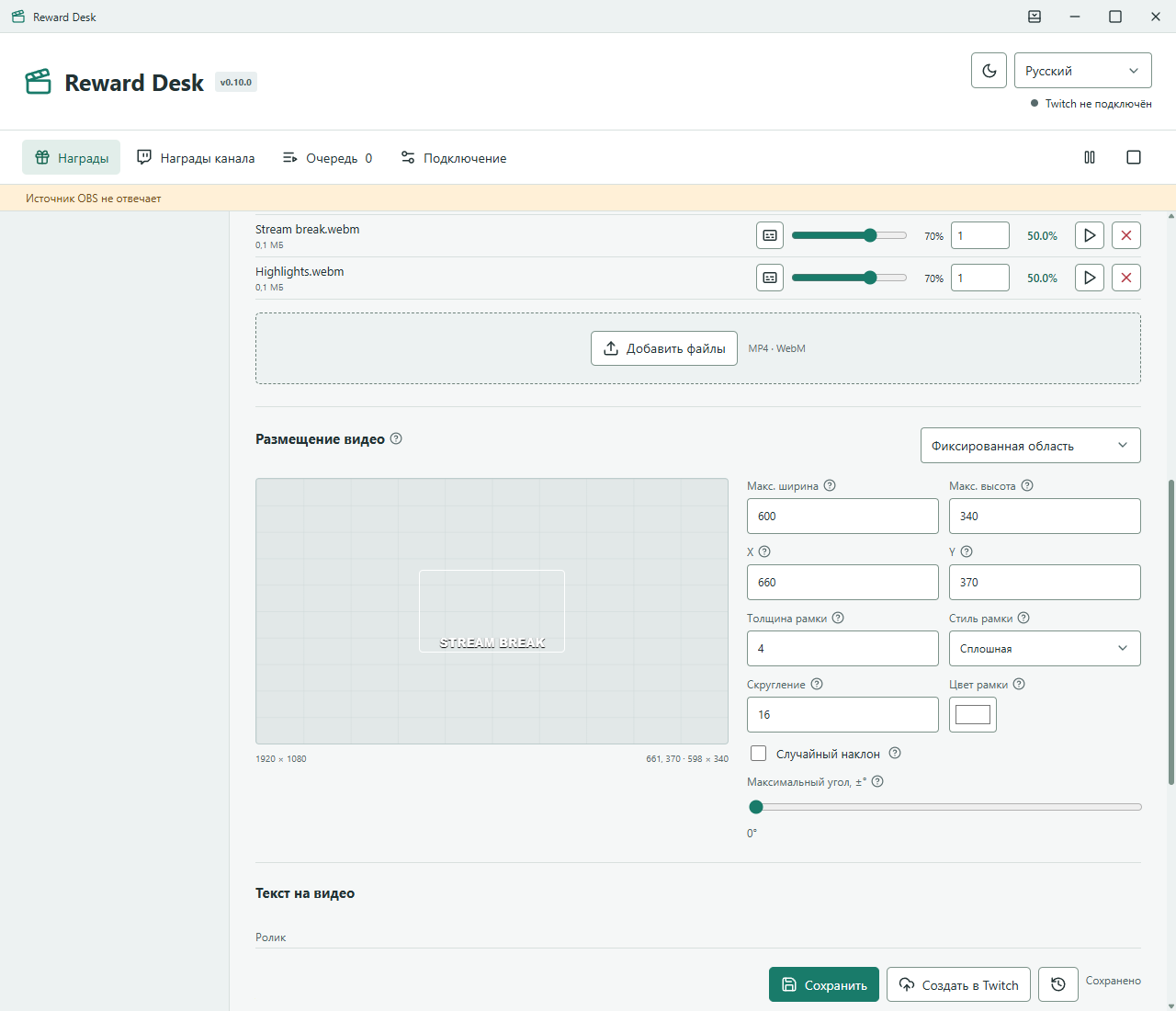The width and height of the screenshot is (1176, 1011).
Task: Save settings with the Сохранить button
Action: (x=824, y=984)
